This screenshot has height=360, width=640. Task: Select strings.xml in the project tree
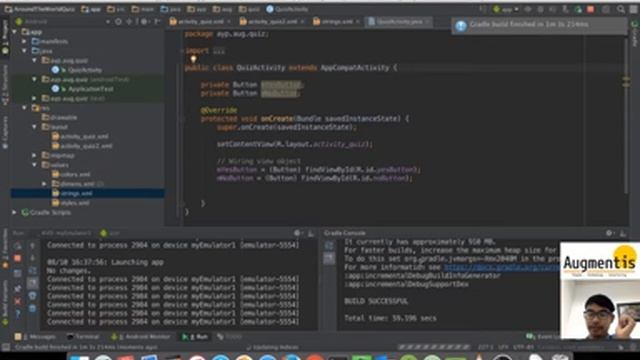point(76,193)
